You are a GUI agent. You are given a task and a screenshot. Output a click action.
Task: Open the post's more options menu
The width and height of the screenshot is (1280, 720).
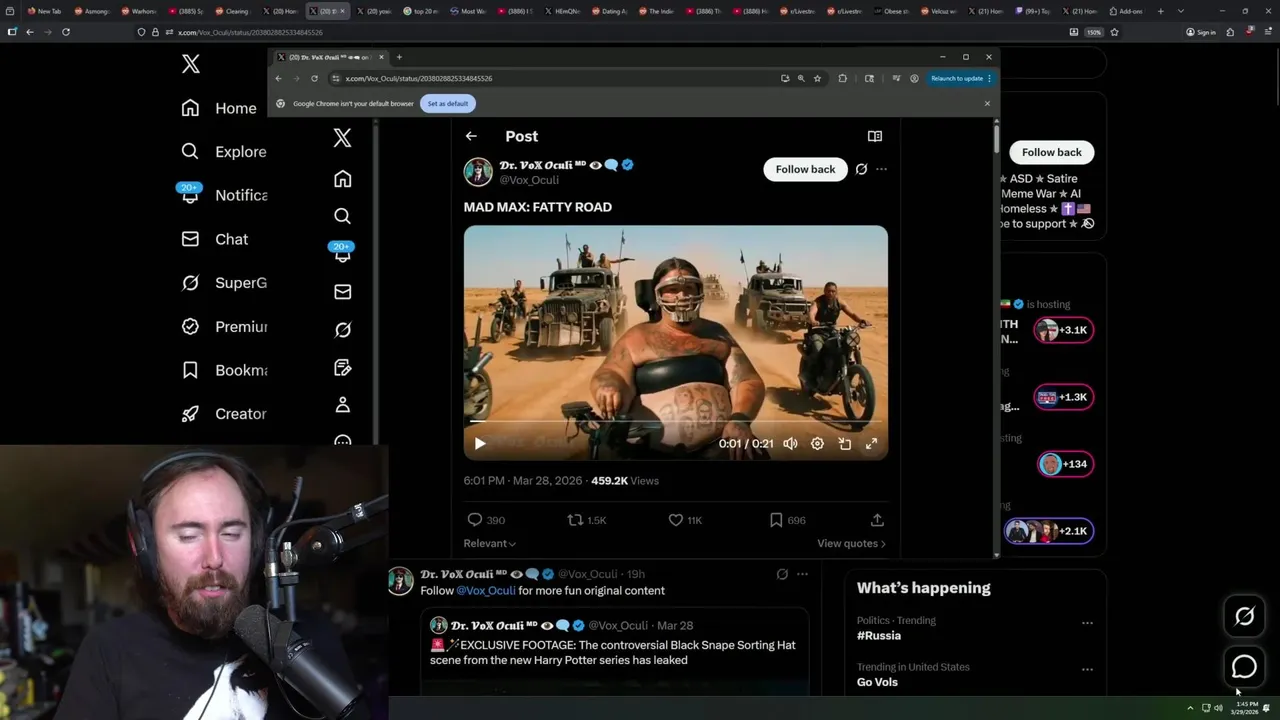881,169
